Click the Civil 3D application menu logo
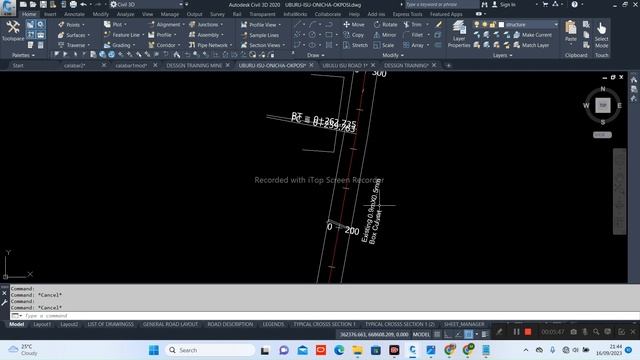The height and width of the screenshot is (360, 640). 7,7
